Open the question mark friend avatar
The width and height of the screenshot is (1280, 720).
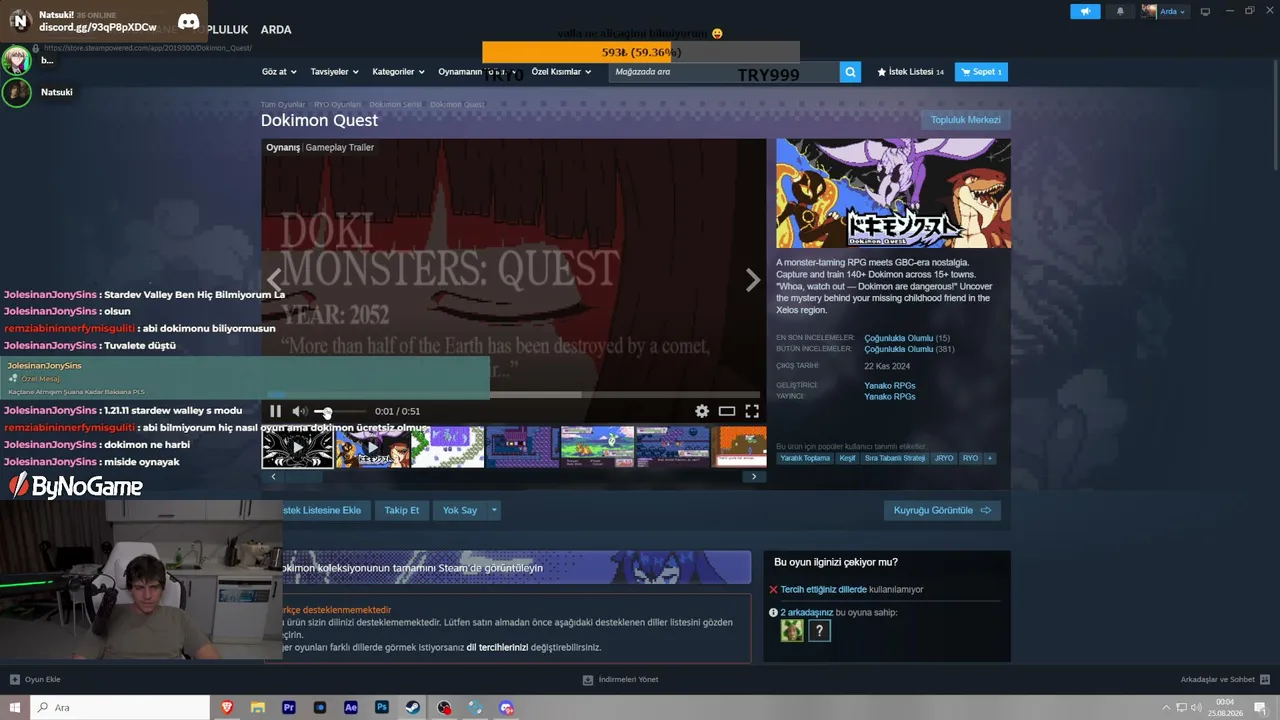pyautogui.click(x=819, y=631)
